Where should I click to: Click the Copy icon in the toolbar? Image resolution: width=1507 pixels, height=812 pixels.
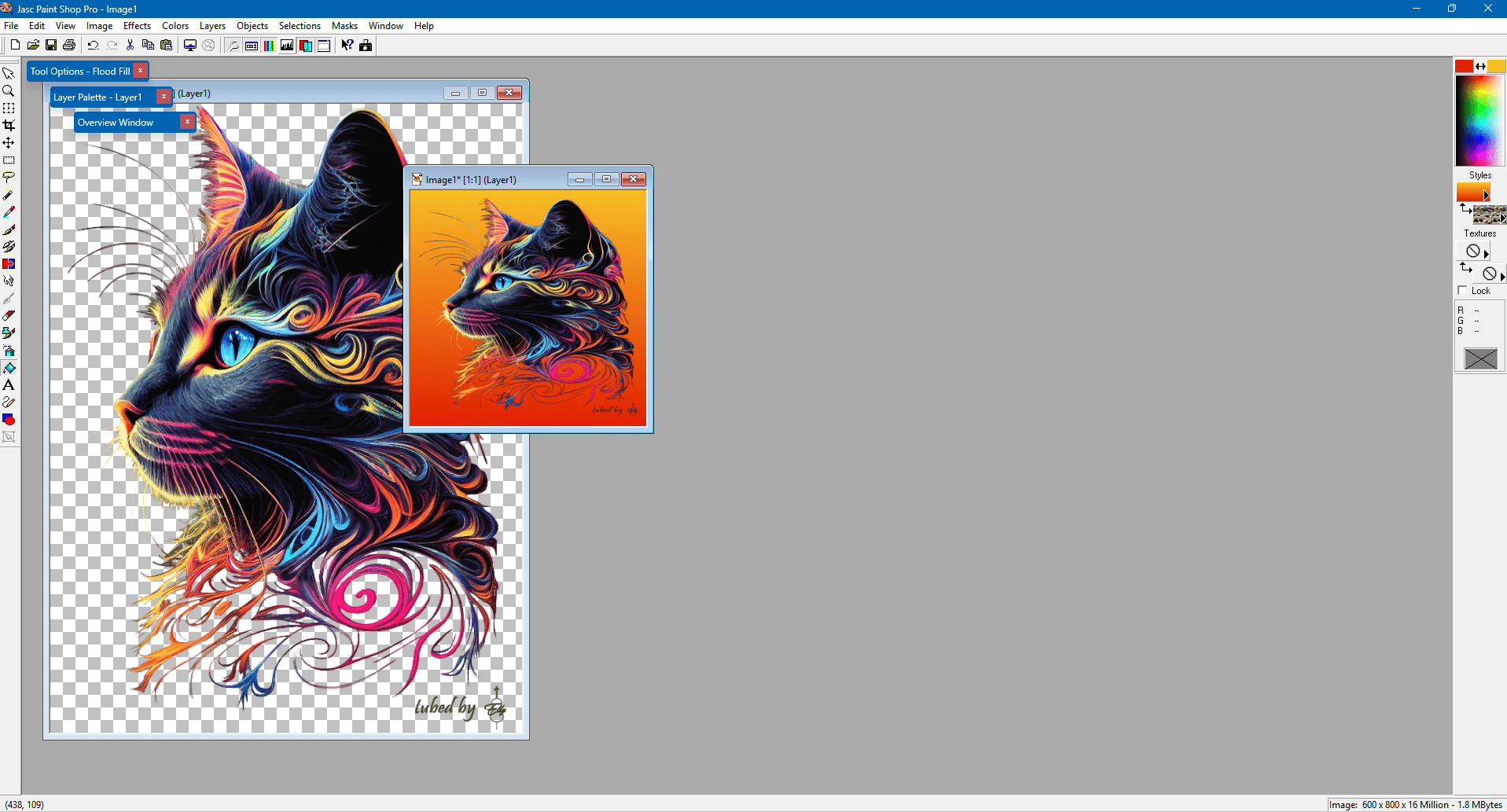[148, 46]
